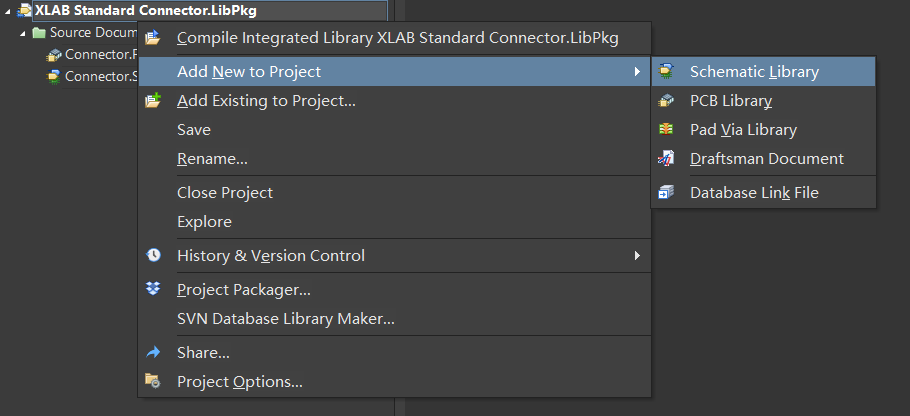This screenshot has width=910, height=416.
Task: Click the Share arrow icon
Action: tap(153, 353)
